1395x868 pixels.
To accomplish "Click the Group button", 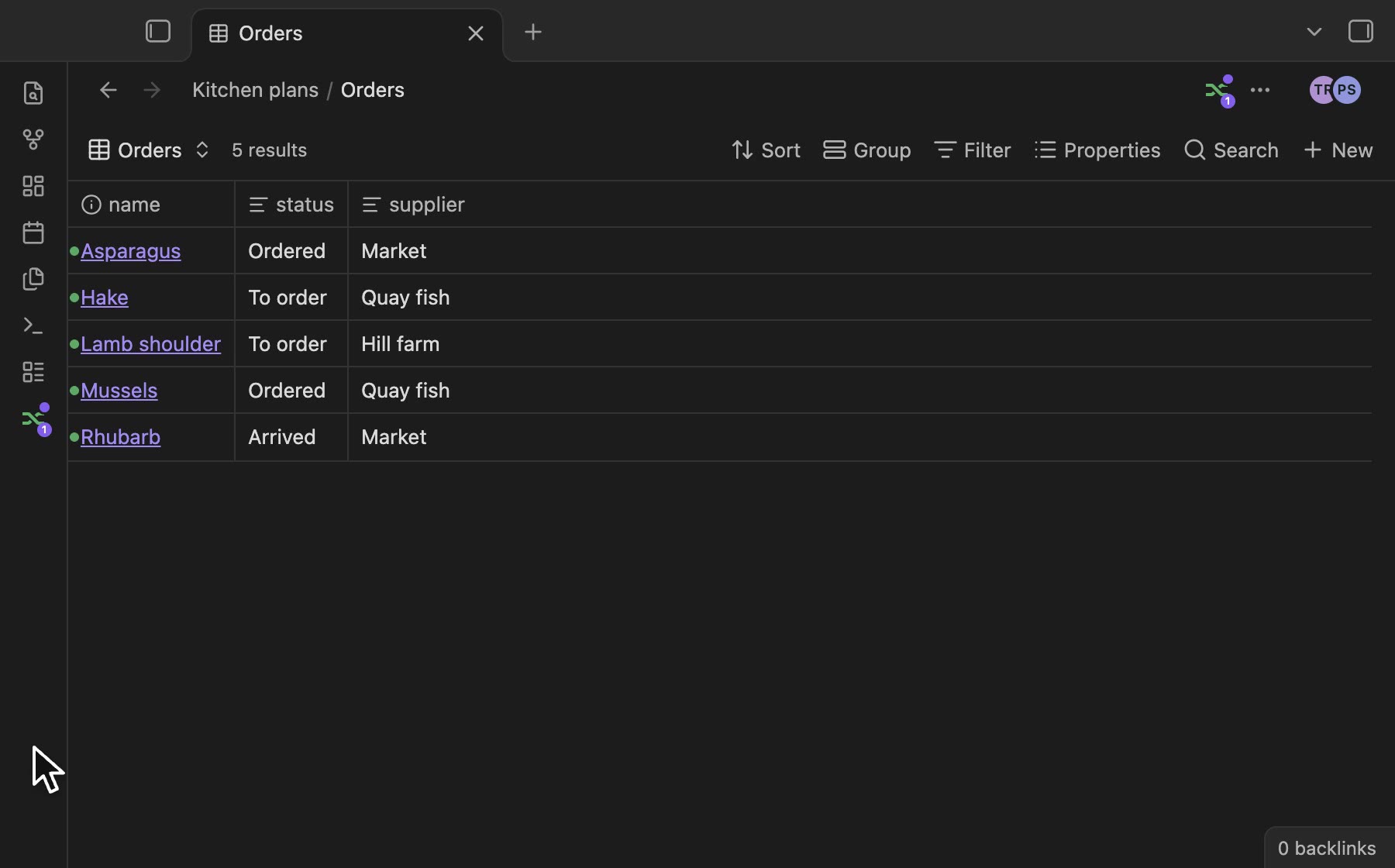I will pyautogui.click(x=867, y=150).
